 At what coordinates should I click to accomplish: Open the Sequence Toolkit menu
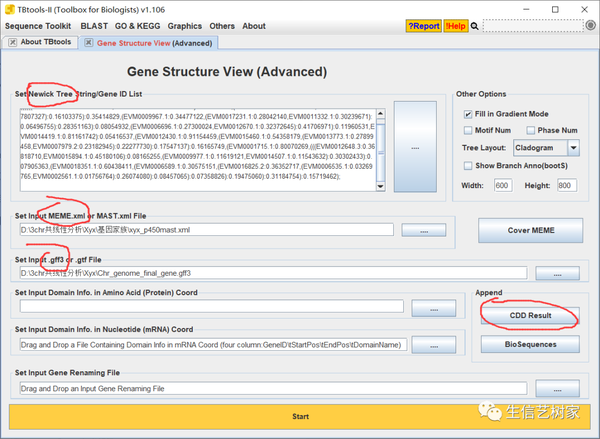click(x=38, y=26)
